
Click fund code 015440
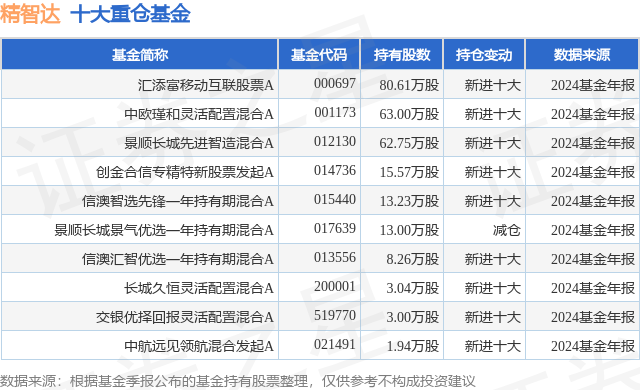335,199
